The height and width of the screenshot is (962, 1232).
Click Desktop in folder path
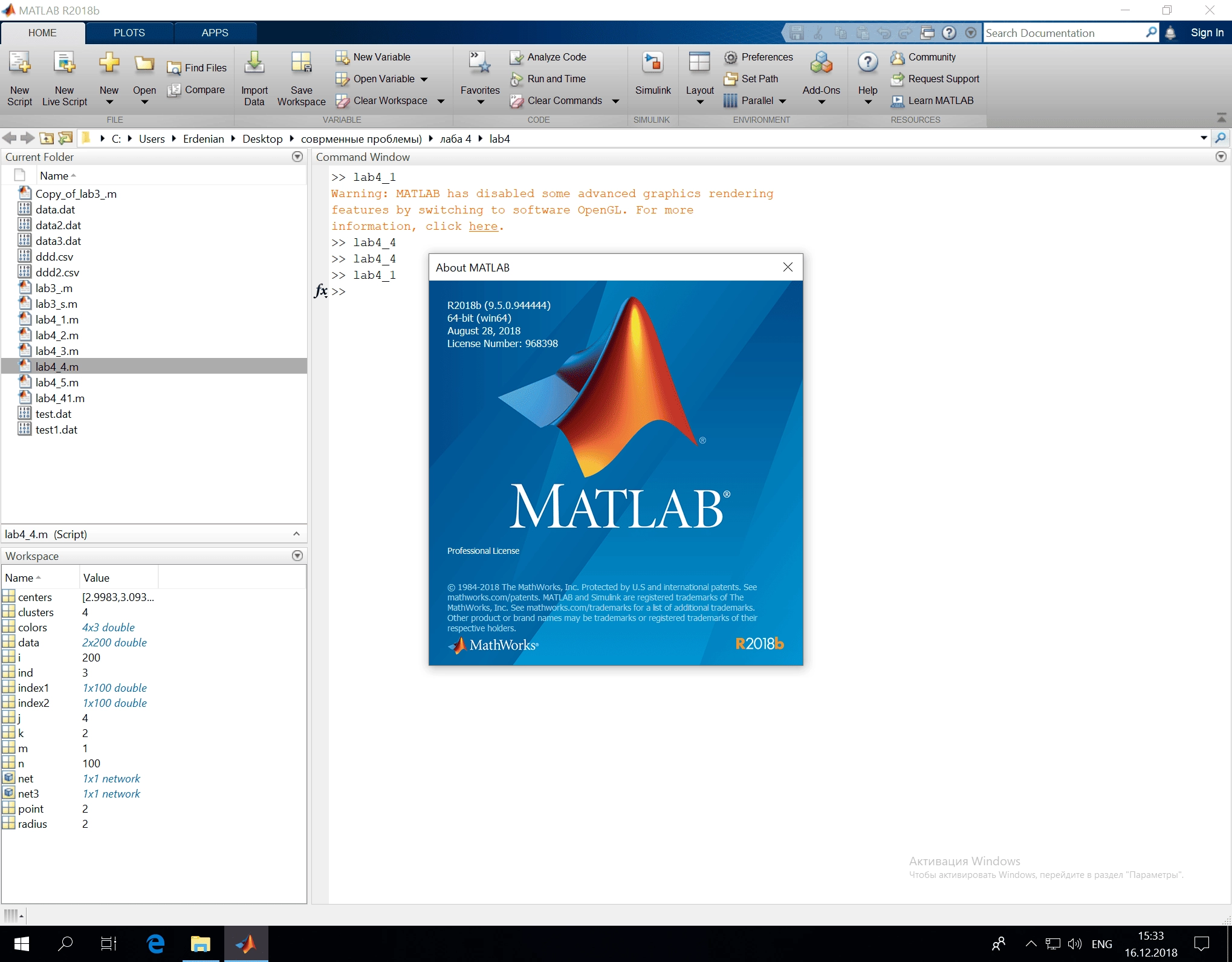tap(262, 138)
